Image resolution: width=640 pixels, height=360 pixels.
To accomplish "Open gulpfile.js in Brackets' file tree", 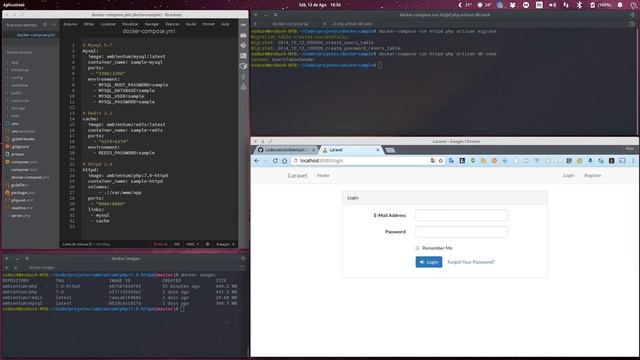I will pos(20,185).
